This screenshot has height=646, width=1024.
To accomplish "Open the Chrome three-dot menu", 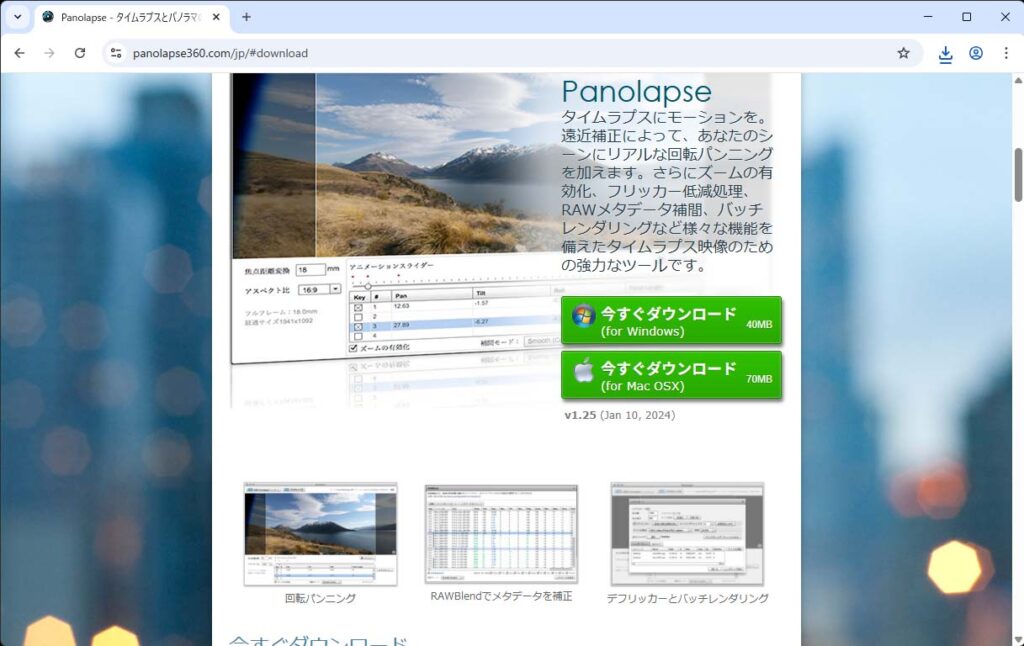I will click(1005, 53).
